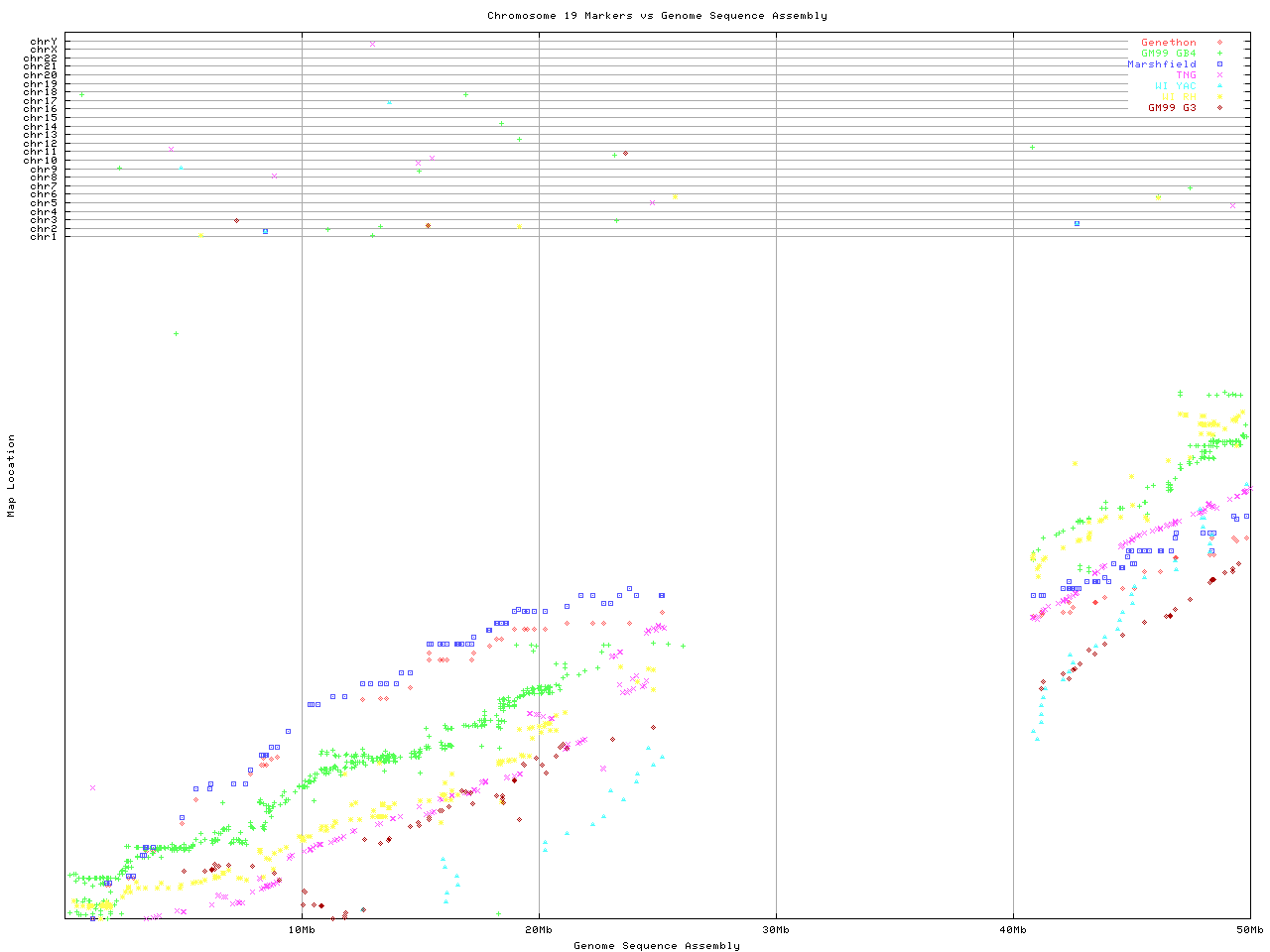Click the GM99 GB4 green plus symbol
Image resolution: width=1270 pixels, height=952 pixels.
[1219, 54]
